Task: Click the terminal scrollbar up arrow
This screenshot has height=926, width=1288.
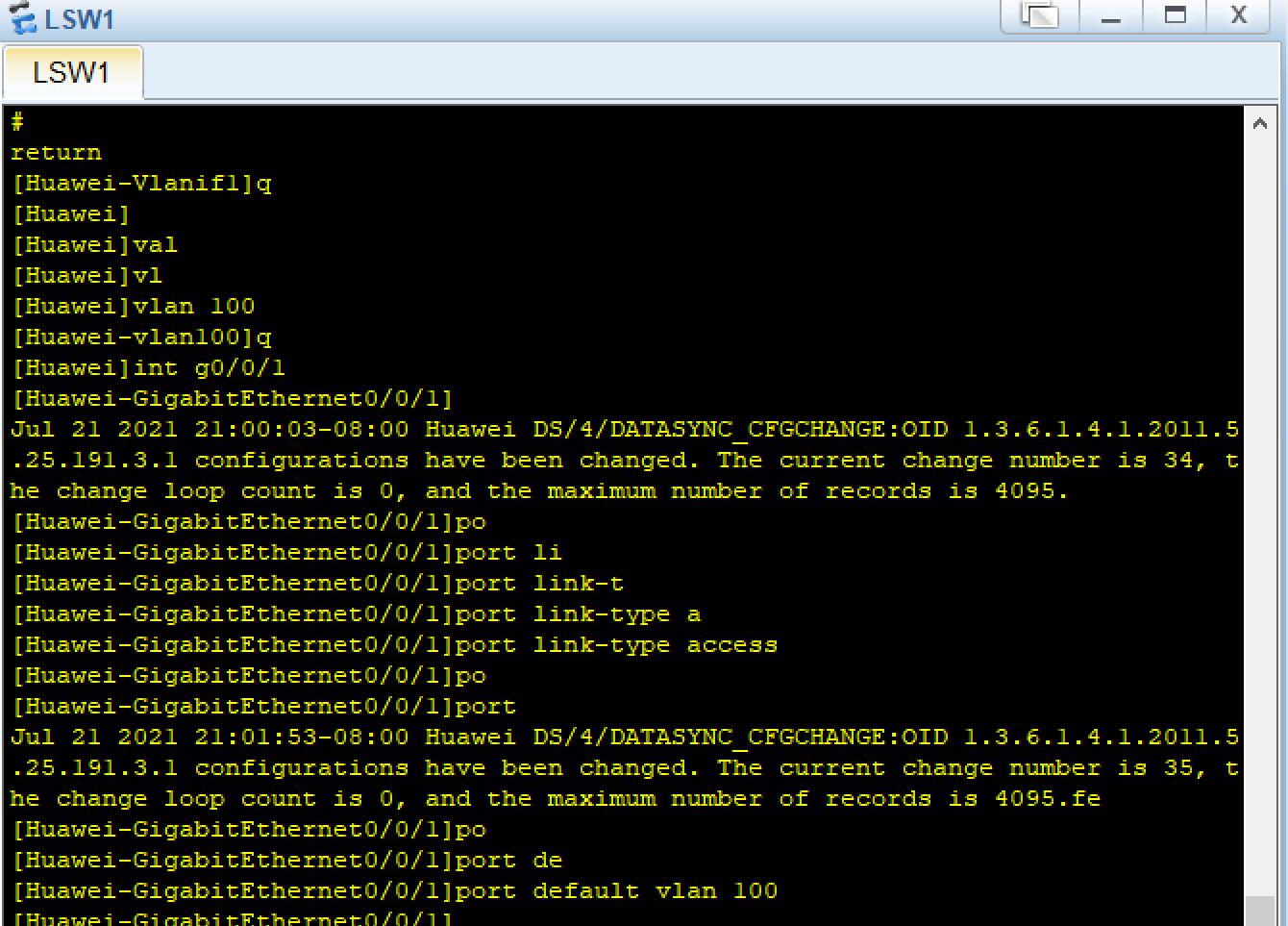Action: 1259,123
